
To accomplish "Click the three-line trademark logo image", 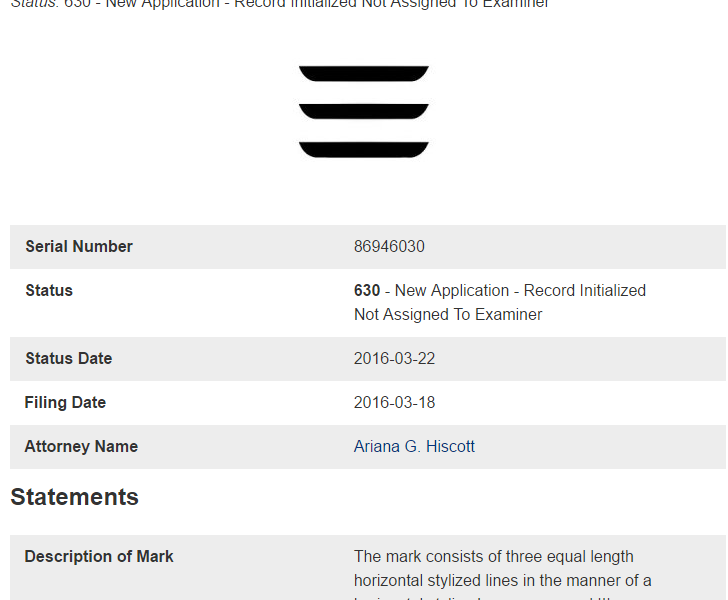I will pos(363,112).
